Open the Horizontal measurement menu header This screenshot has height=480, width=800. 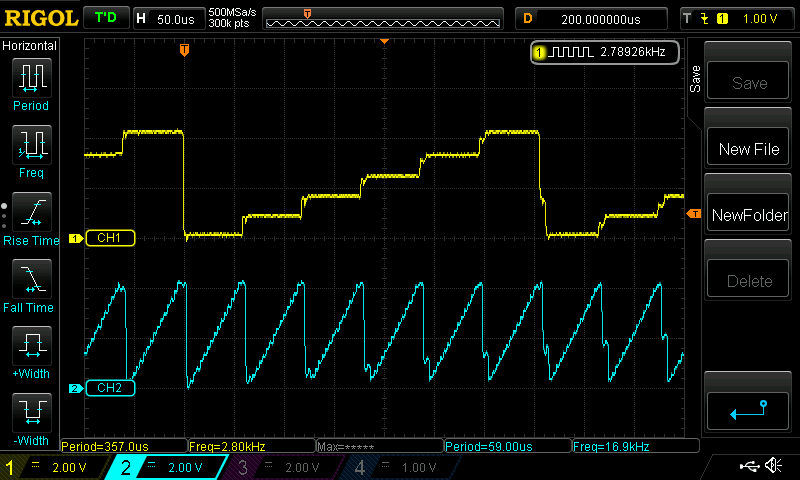click(30, 46)
